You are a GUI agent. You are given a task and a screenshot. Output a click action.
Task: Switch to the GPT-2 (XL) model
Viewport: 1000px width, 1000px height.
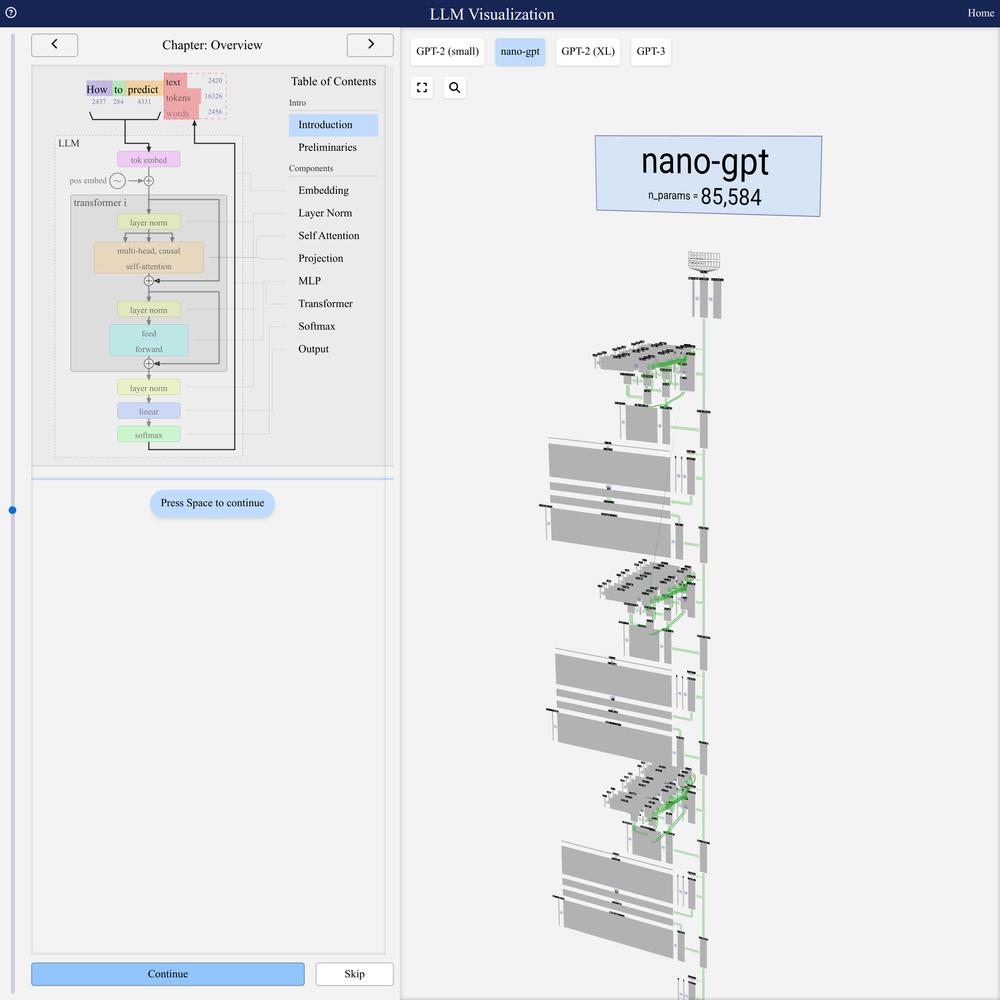click(588, 52)
